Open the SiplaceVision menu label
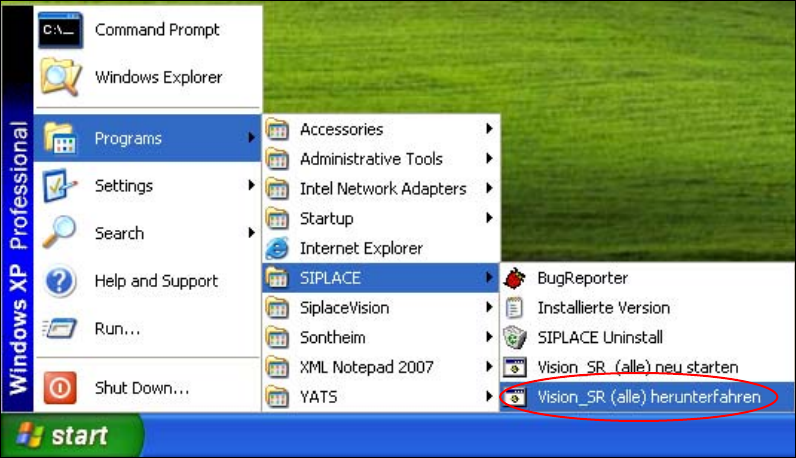The height and width of the screenshot is (458, 796). 344,308
